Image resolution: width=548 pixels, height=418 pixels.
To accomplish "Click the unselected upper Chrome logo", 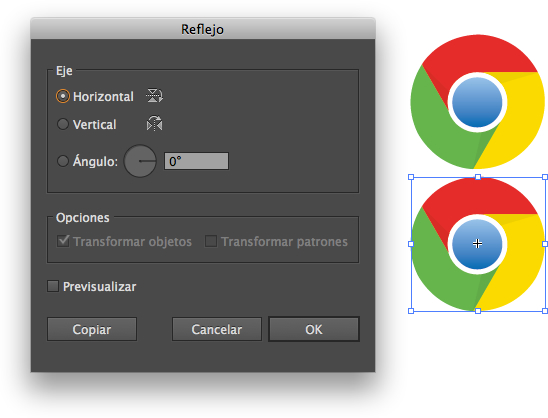I will pos(478,102).
